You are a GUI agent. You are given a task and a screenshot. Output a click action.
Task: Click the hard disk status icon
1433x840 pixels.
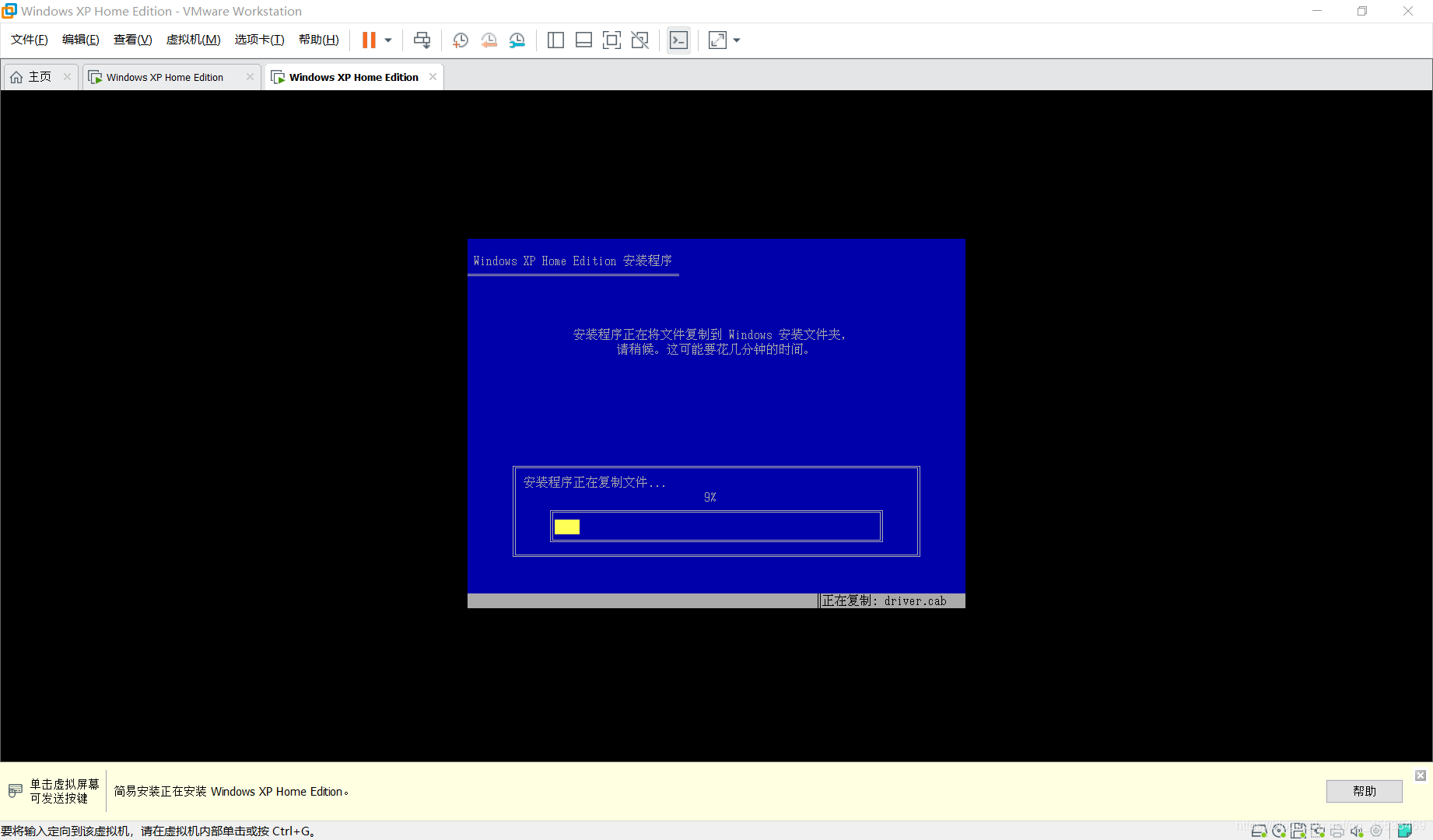tap(1259, 831)
